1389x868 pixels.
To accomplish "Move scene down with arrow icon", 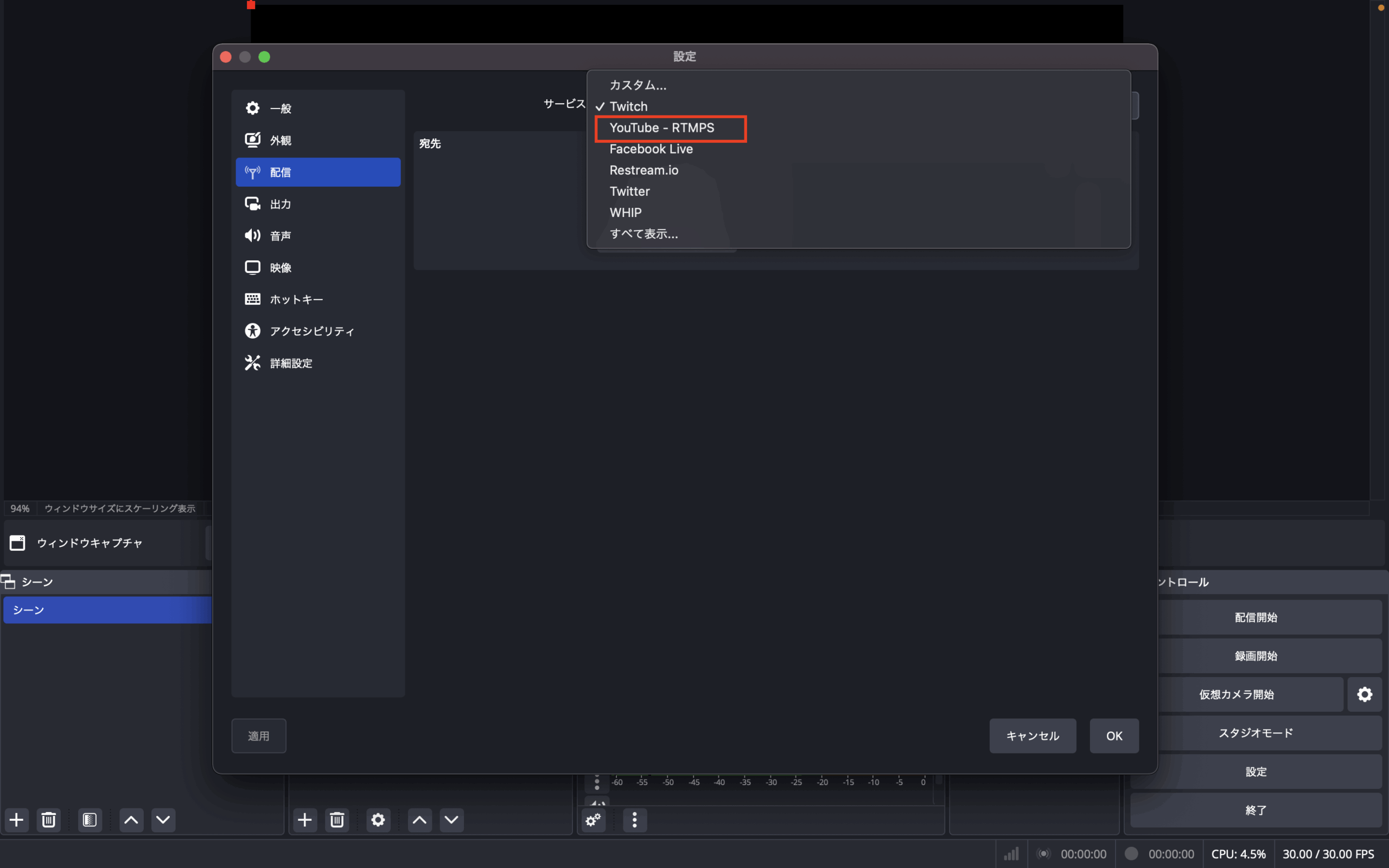I will (163, 820).
